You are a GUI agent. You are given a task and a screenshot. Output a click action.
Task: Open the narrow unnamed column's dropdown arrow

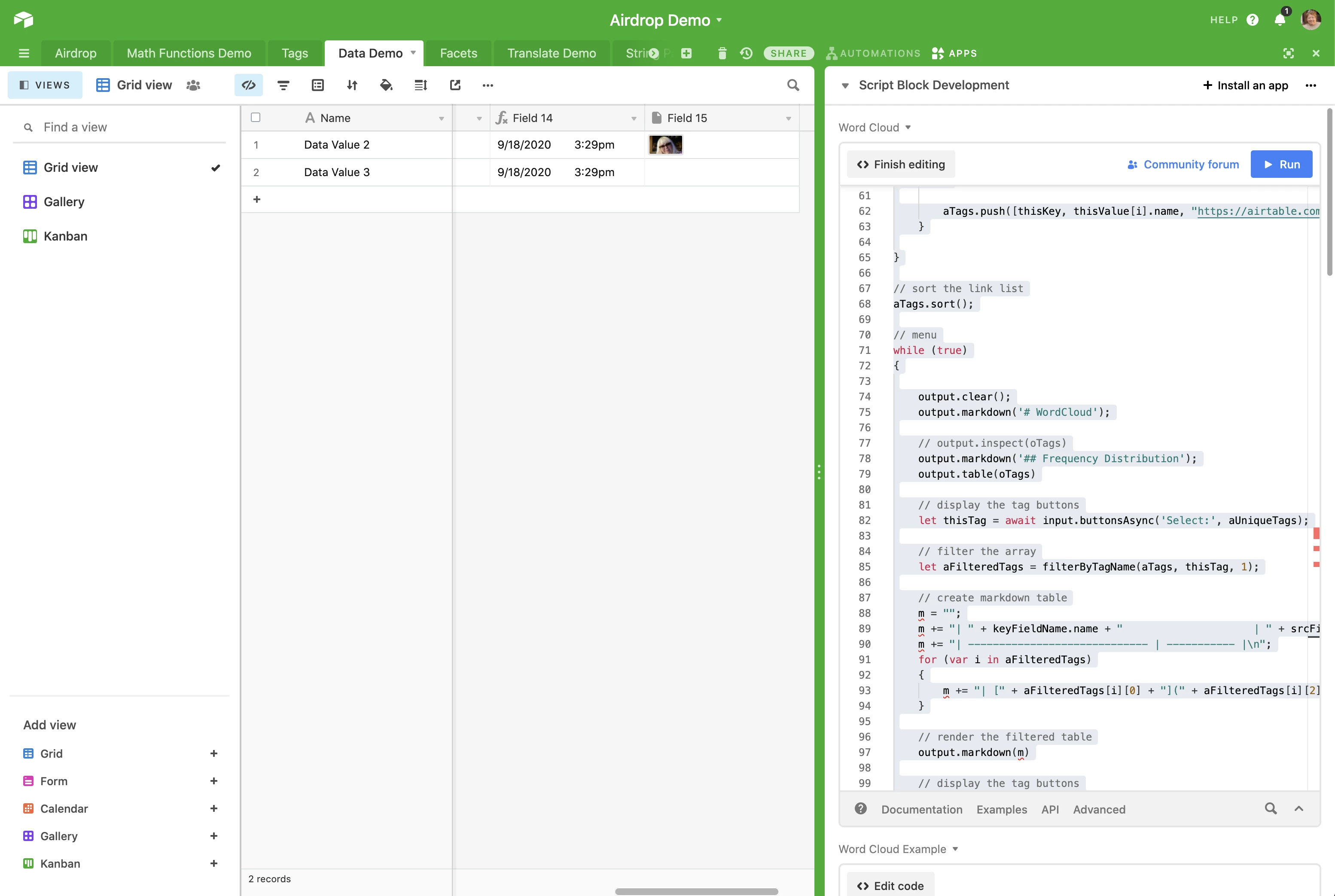[479, 118]
